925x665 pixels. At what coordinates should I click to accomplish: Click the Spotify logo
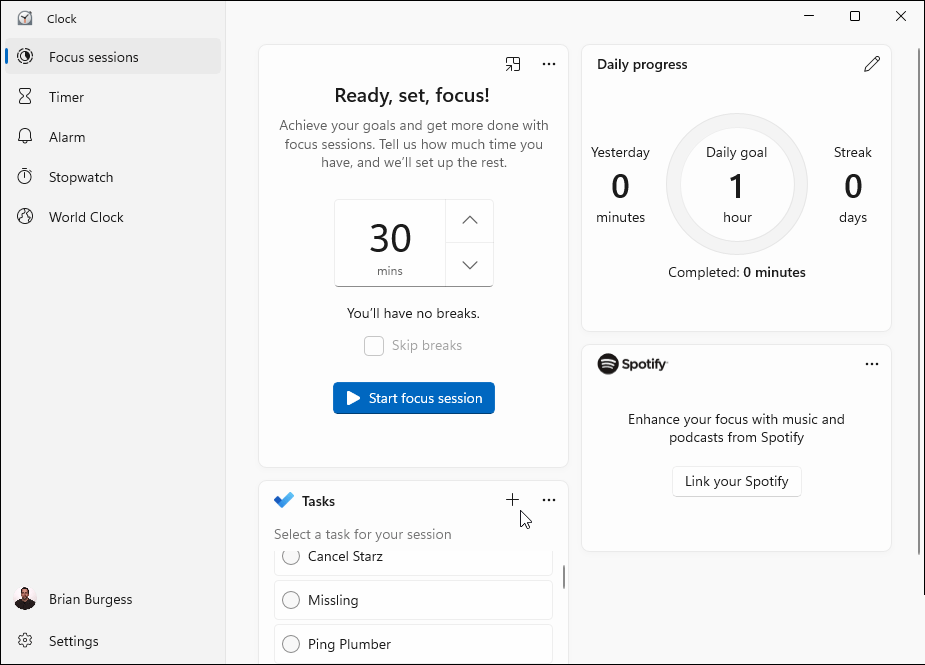(x=609, y=363)
